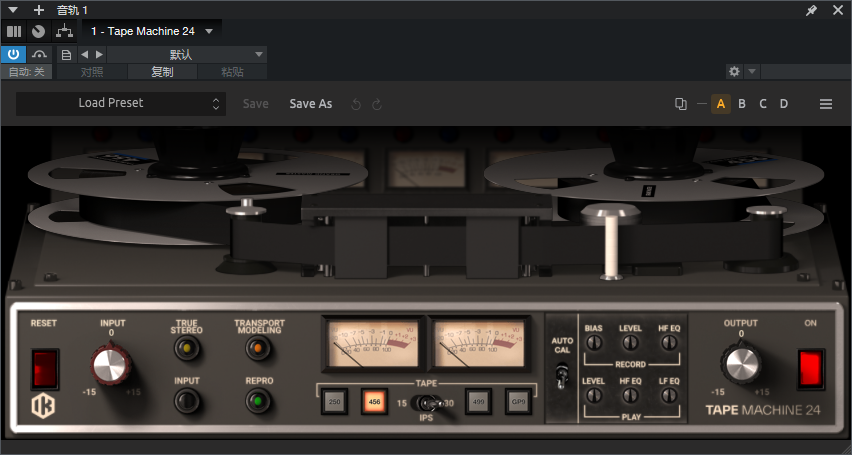Toggle the TRANSPORT MODELING orange button
Screen dimensions: 852x455
coord(259,348)
